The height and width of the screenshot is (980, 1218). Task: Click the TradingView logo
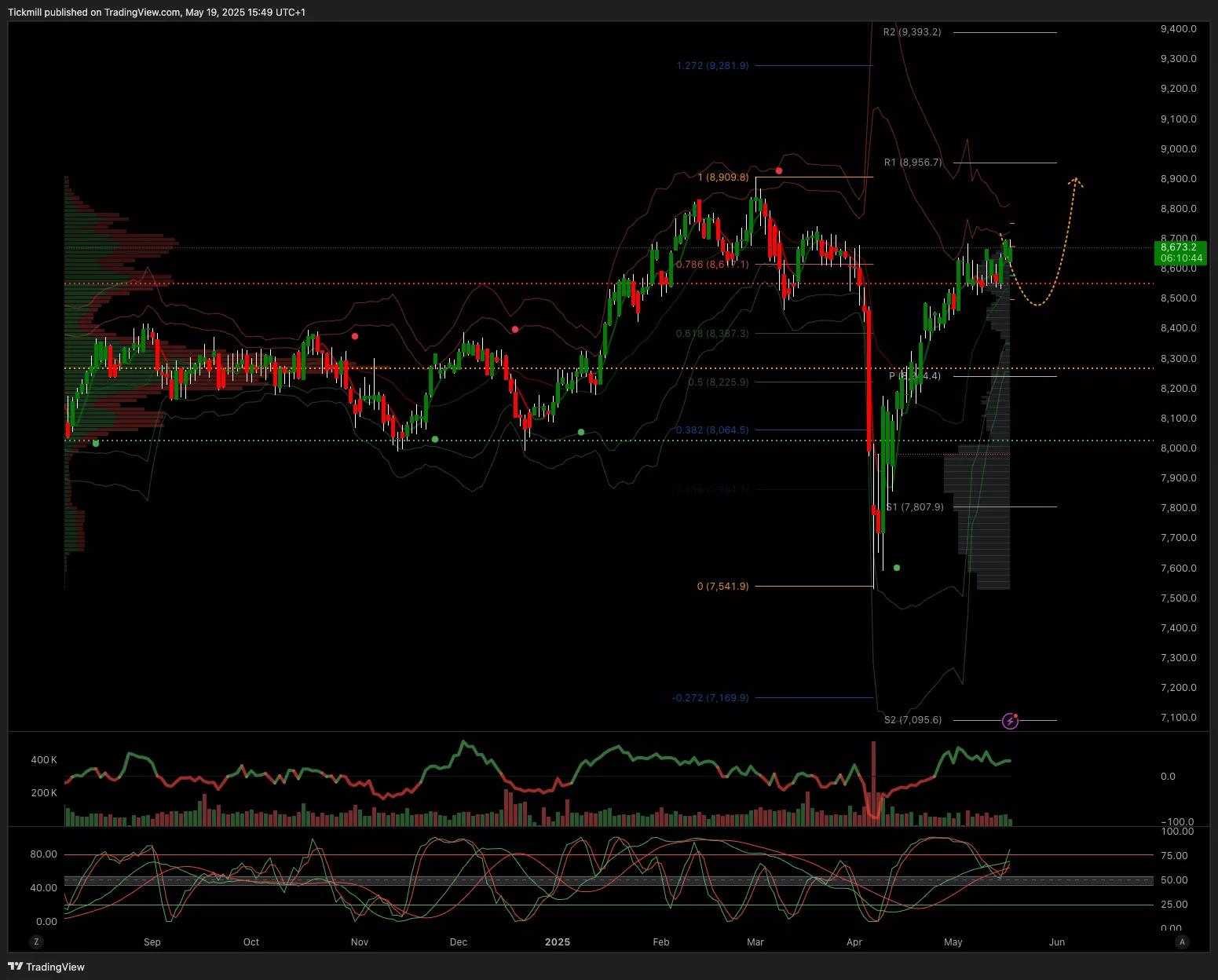[46, 967]
